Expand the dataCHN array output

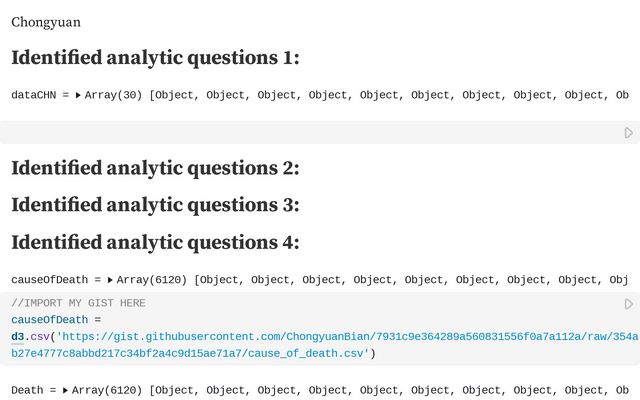click(x=79, y=95)
